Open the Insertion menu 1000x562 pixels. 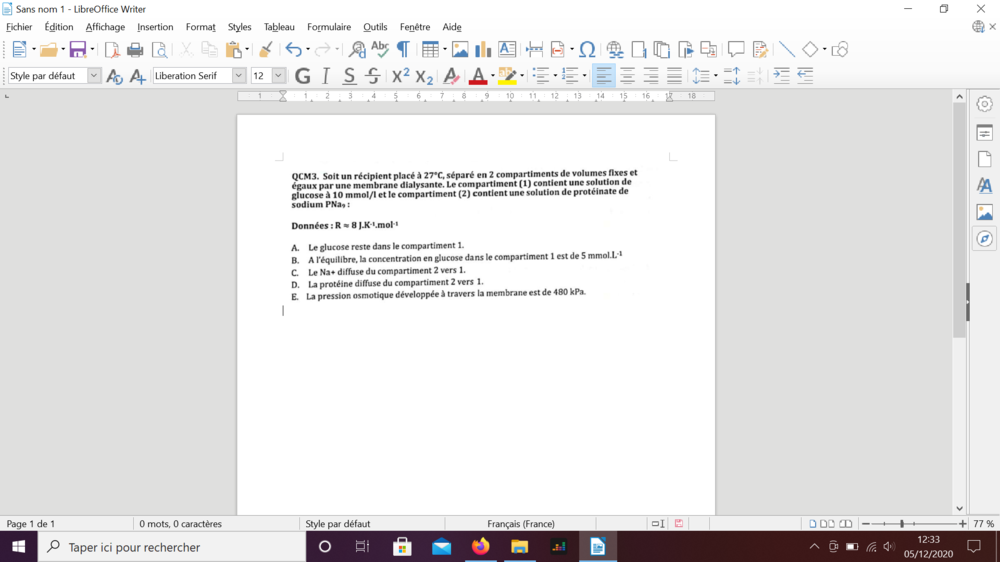tap(155, 27)
